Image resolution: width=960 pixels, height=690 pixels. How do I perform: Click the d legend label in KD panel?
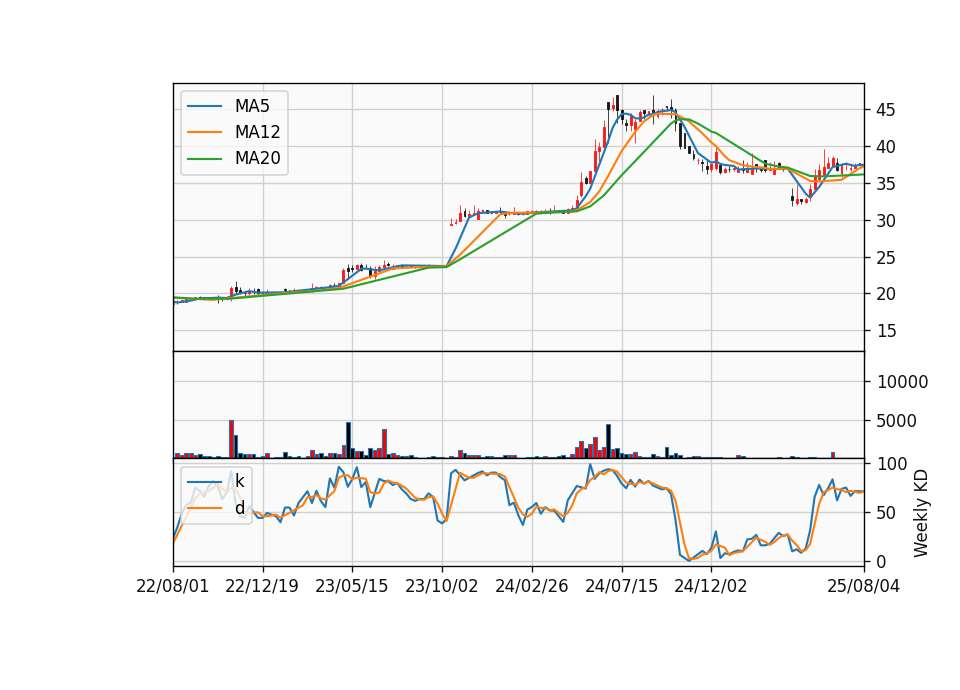[239, 508]
